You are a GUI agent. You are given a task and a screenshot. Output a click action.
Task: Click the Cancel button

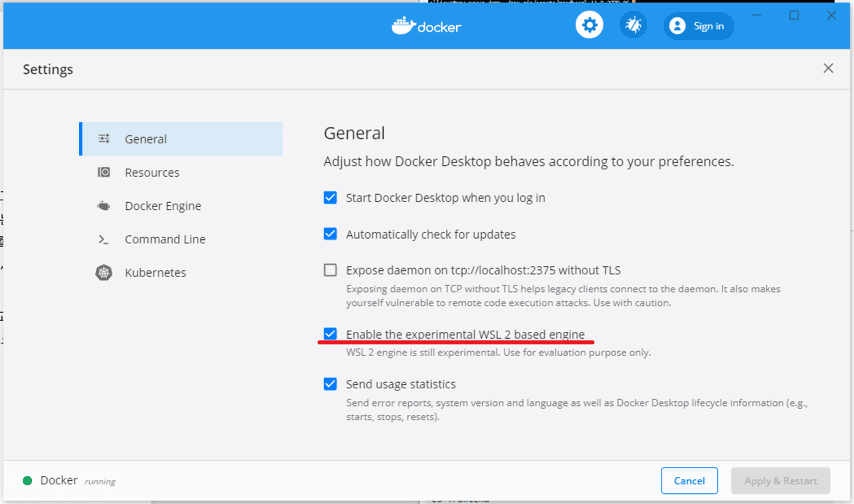689,481
